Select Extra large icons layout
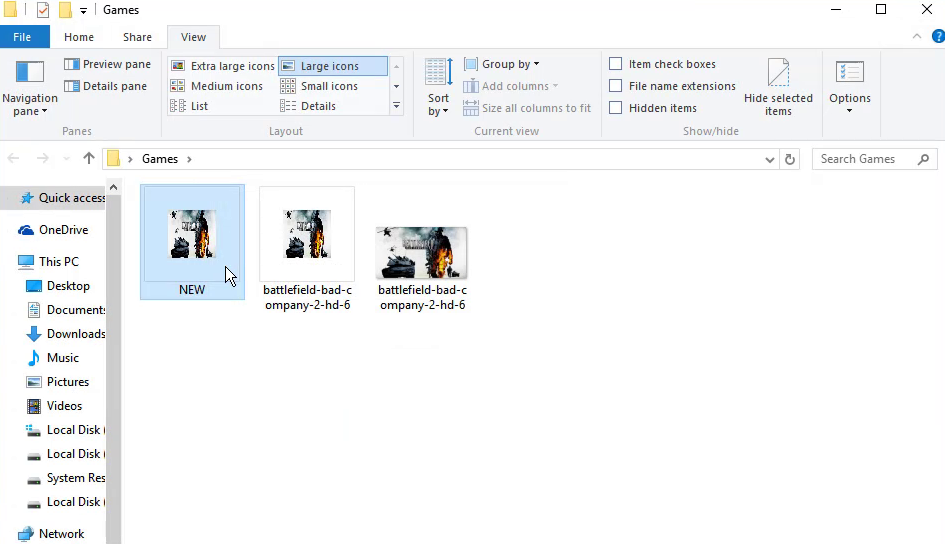Viewport: 945px width, 544px height. 223,66
